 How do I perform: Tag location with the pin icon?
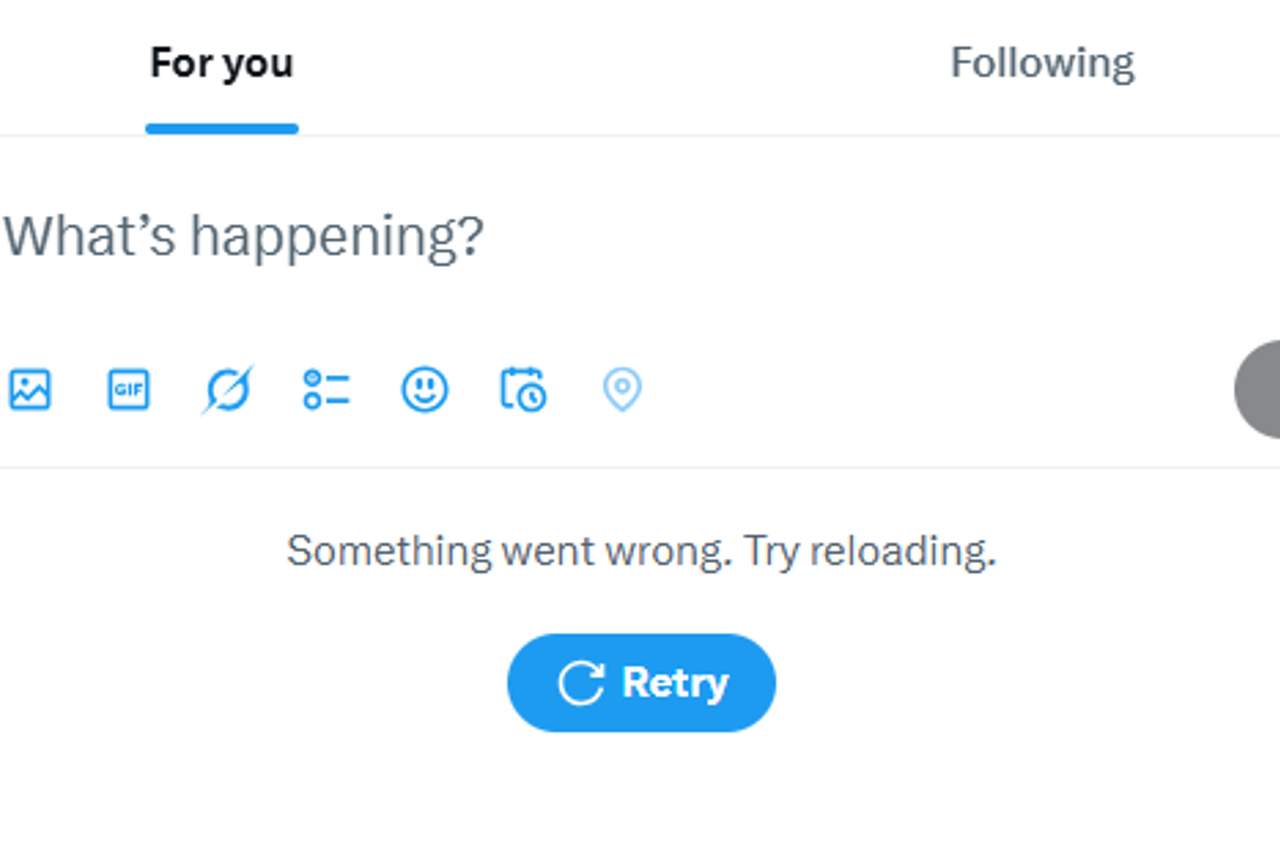coord(622,389)
